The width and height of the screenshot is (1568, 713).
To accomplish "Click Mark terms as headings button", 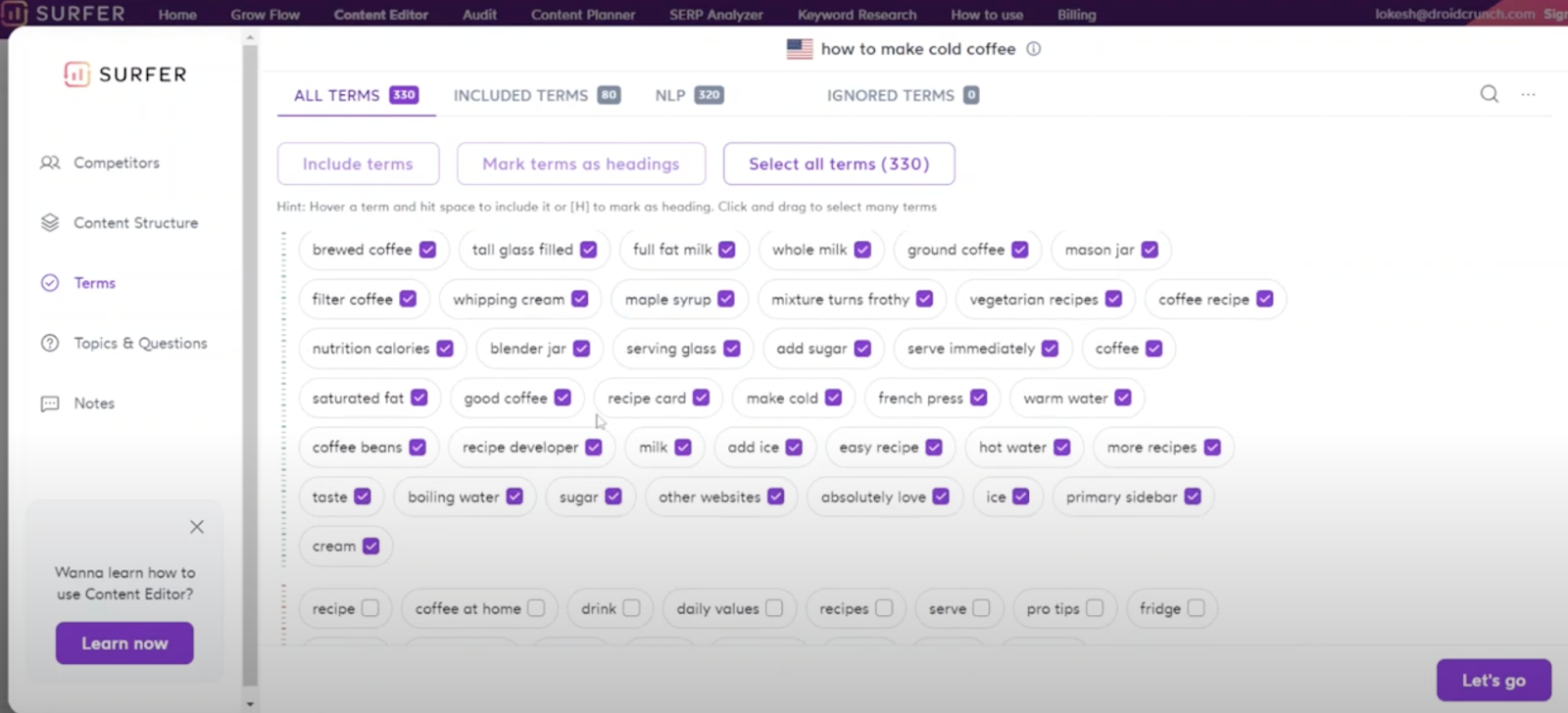I will point(581,164).
